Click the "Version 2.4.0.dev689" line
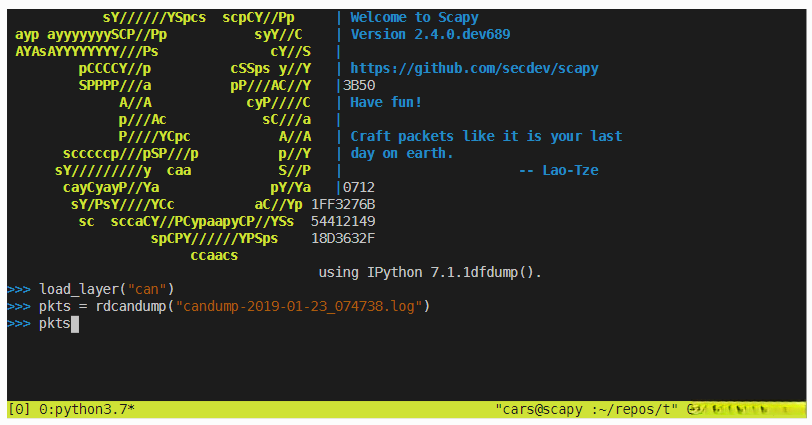The width and height of the screenshot is (812, 425). [x=430, y=34]
